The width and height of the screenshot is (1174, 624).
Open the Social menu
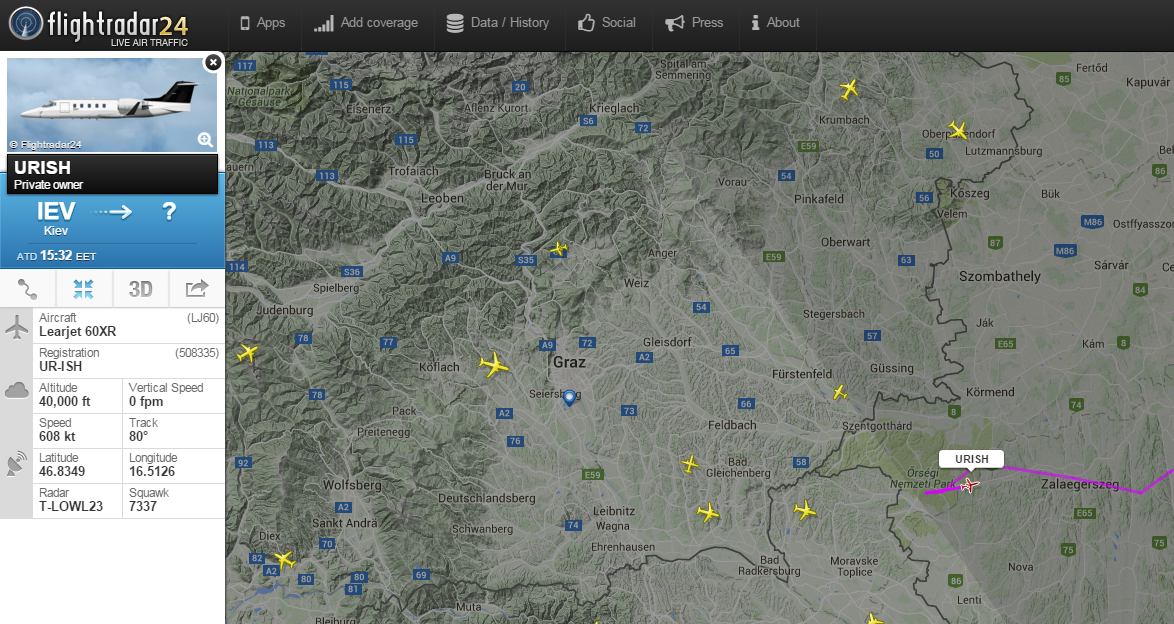607,23
